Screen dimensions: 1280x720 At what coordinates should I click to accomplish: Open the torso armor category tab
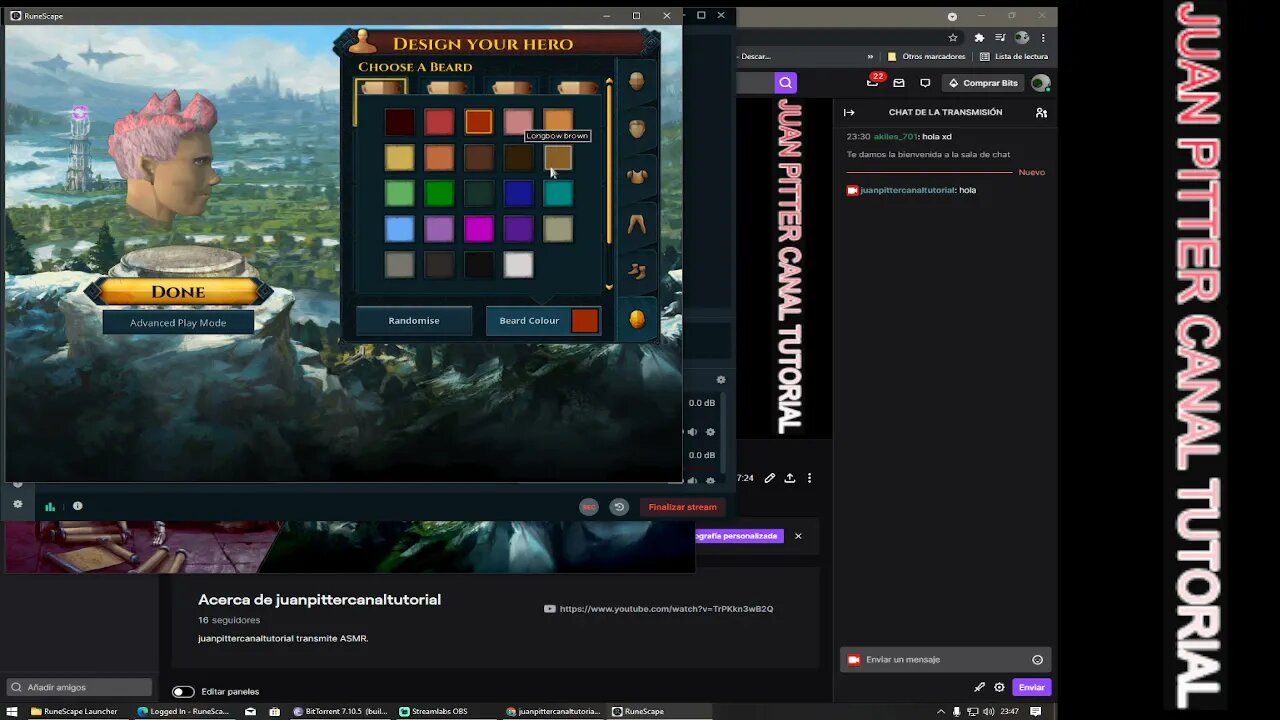[637, 176]
